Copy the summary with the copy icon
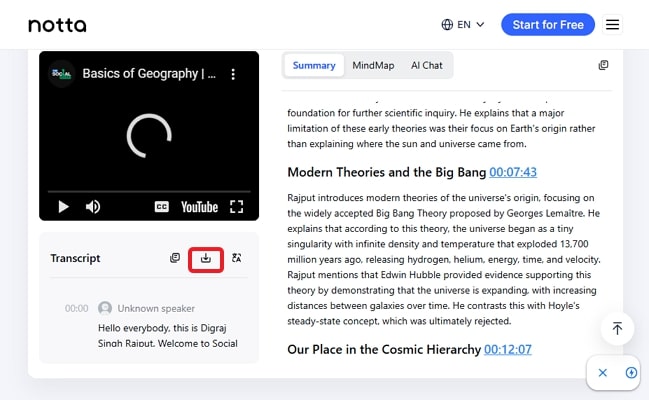This screenshot has height=400, width=649. (x=603, y=66)
